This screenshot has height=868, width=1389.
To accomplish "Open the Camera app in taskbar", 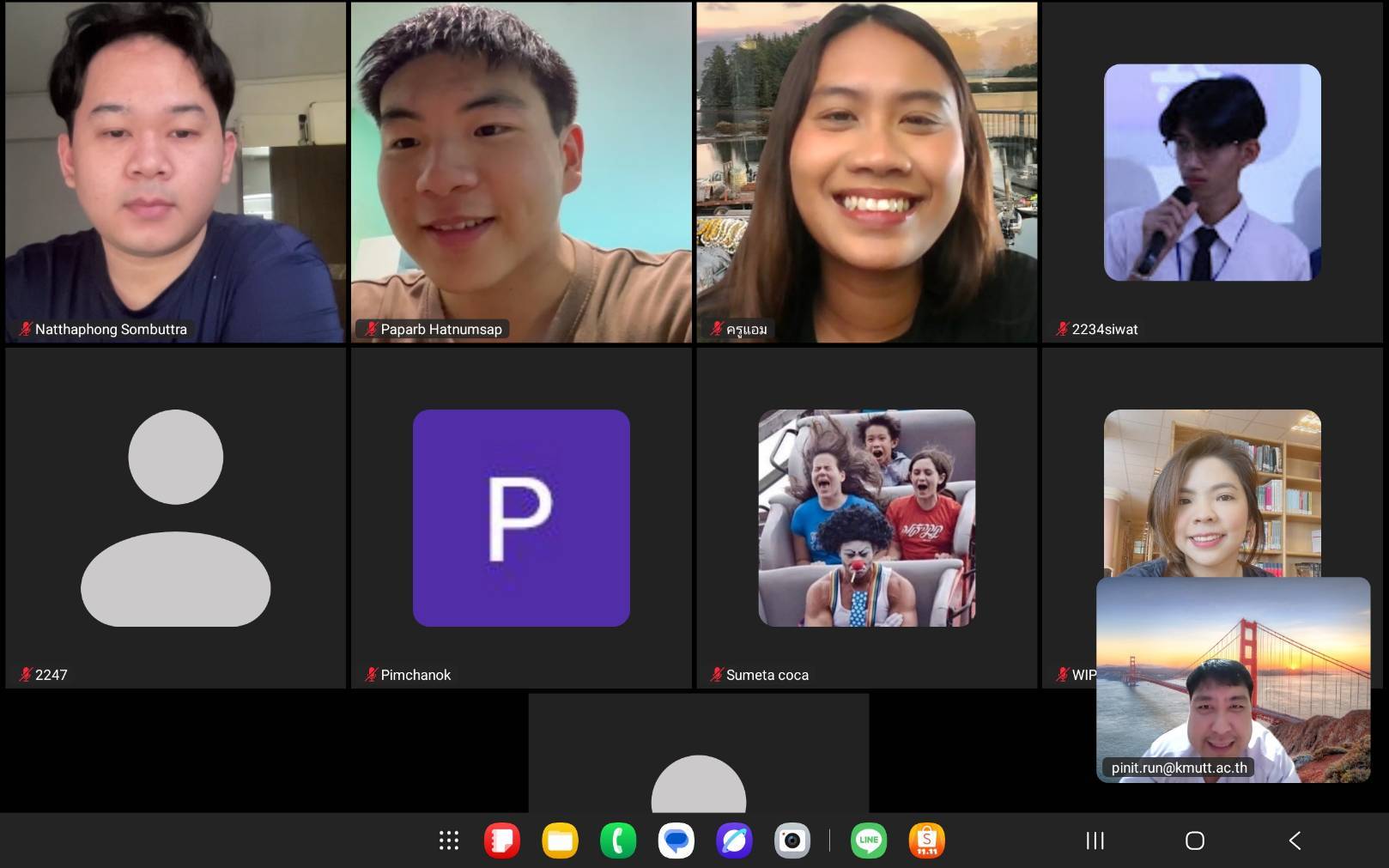I will point(792,841).
